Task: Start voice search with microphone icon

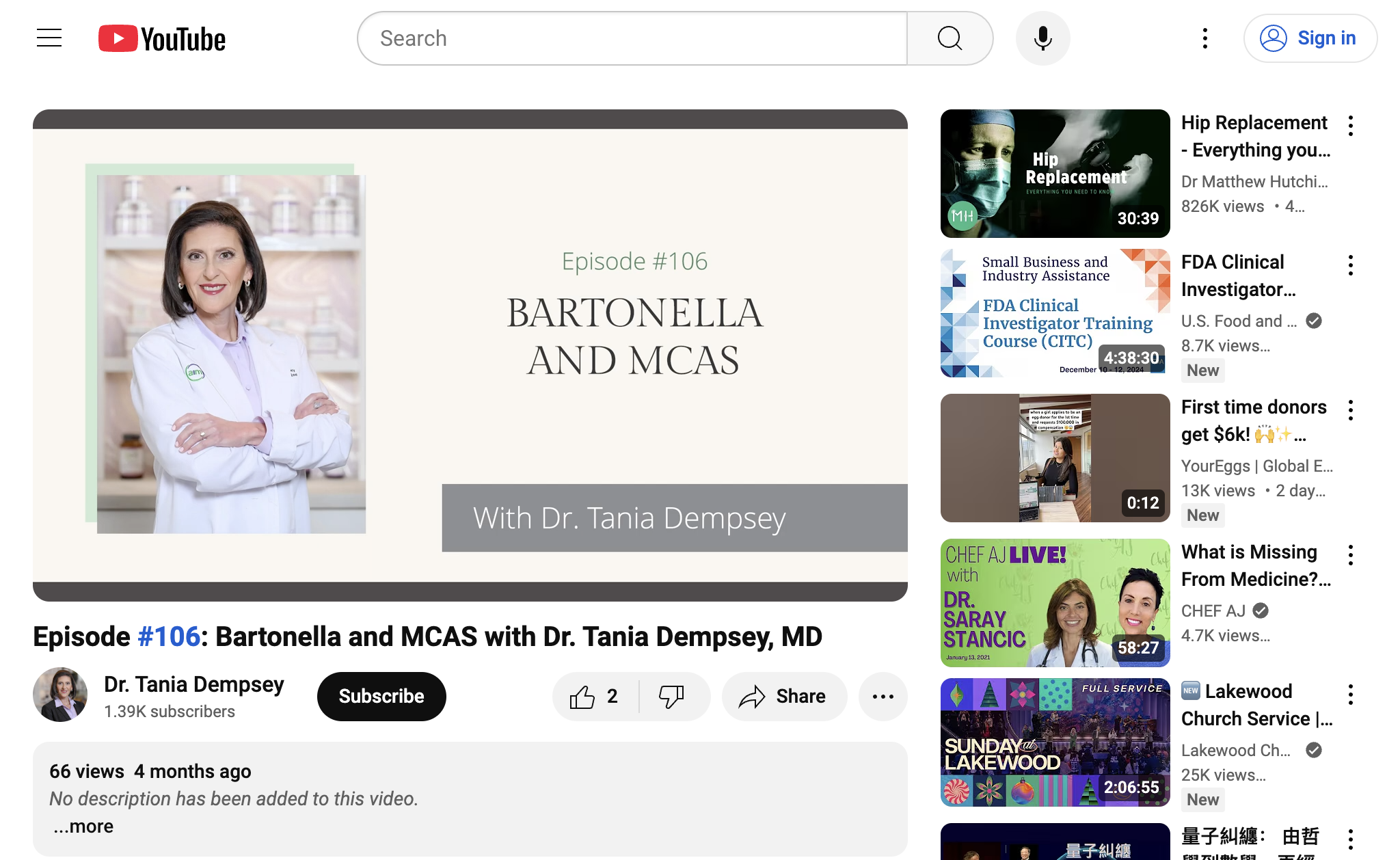Action: tap(1042, 38)
